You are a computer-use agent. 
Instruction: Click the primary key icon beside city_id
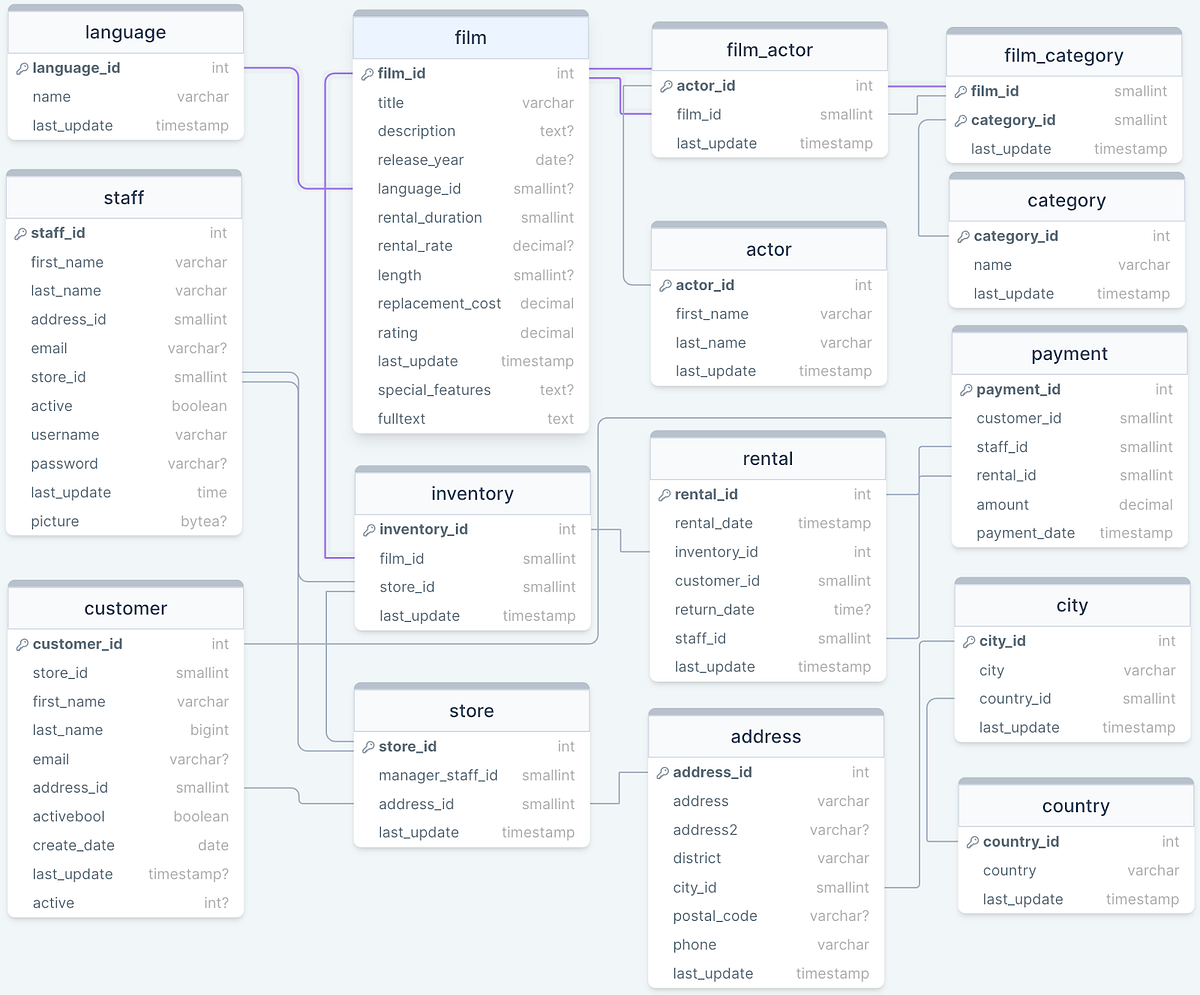pyautogui.click(x=968, y=641)
